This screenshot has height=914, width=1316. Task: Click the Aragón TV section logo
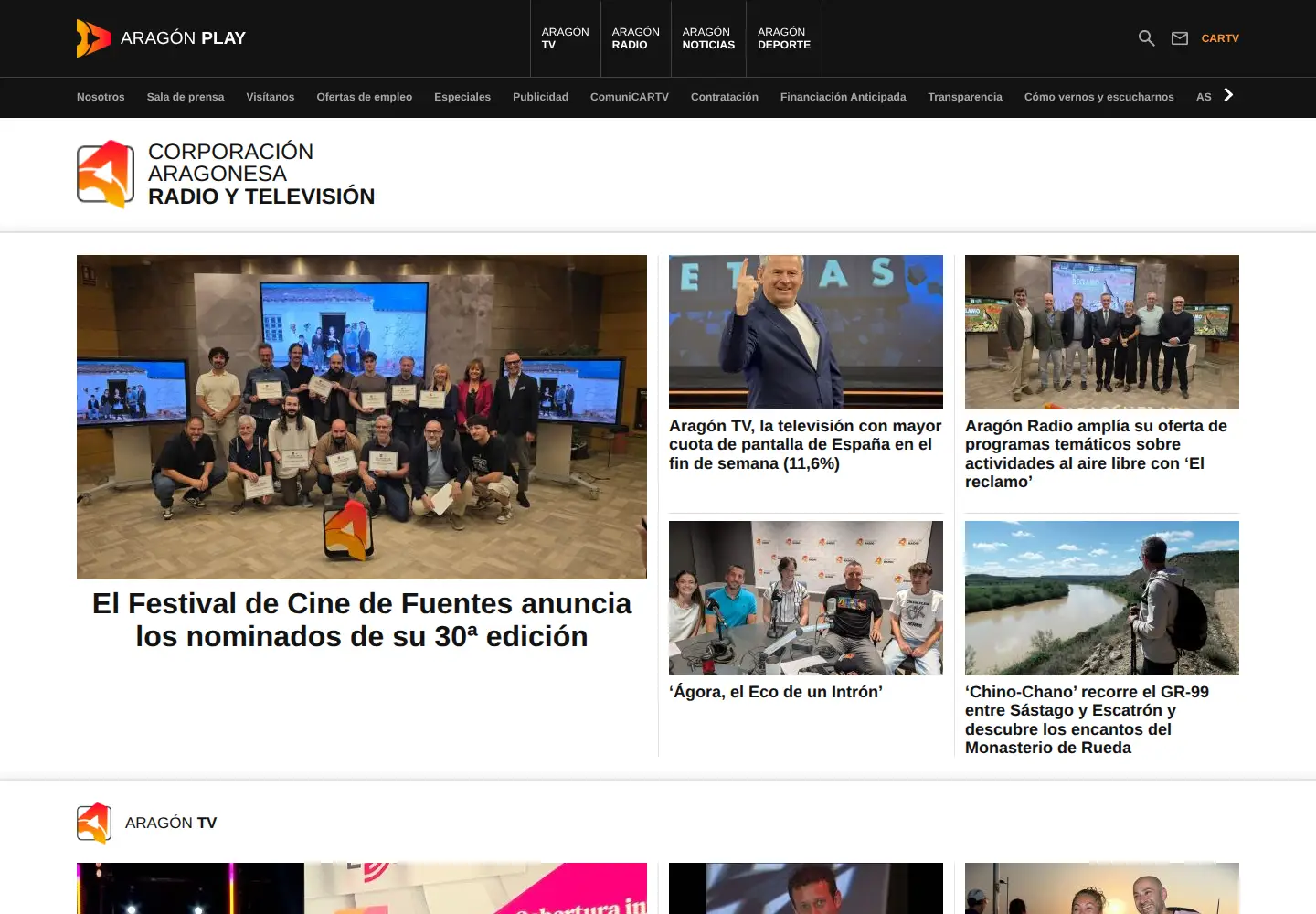pos(94,823)
